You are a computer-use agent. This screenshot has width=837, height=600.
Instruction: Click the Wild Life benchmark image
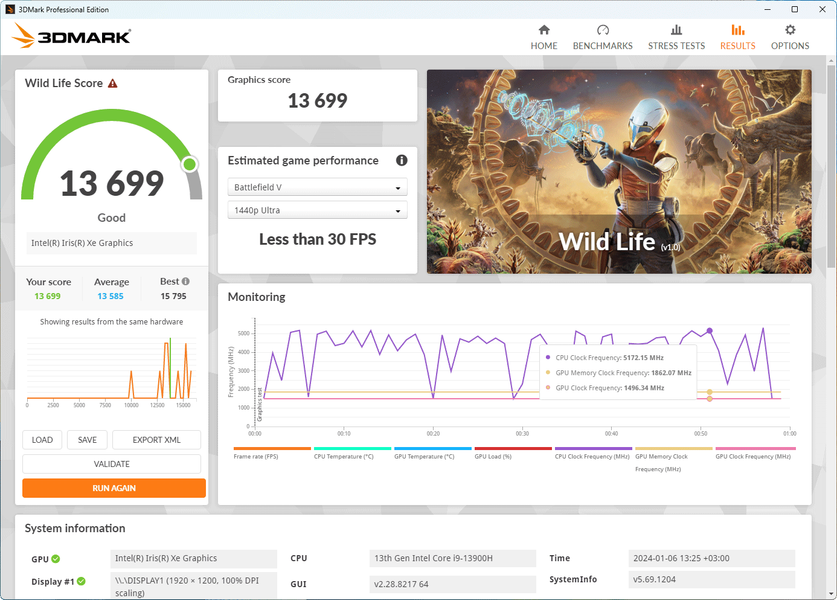click(619, 172)
